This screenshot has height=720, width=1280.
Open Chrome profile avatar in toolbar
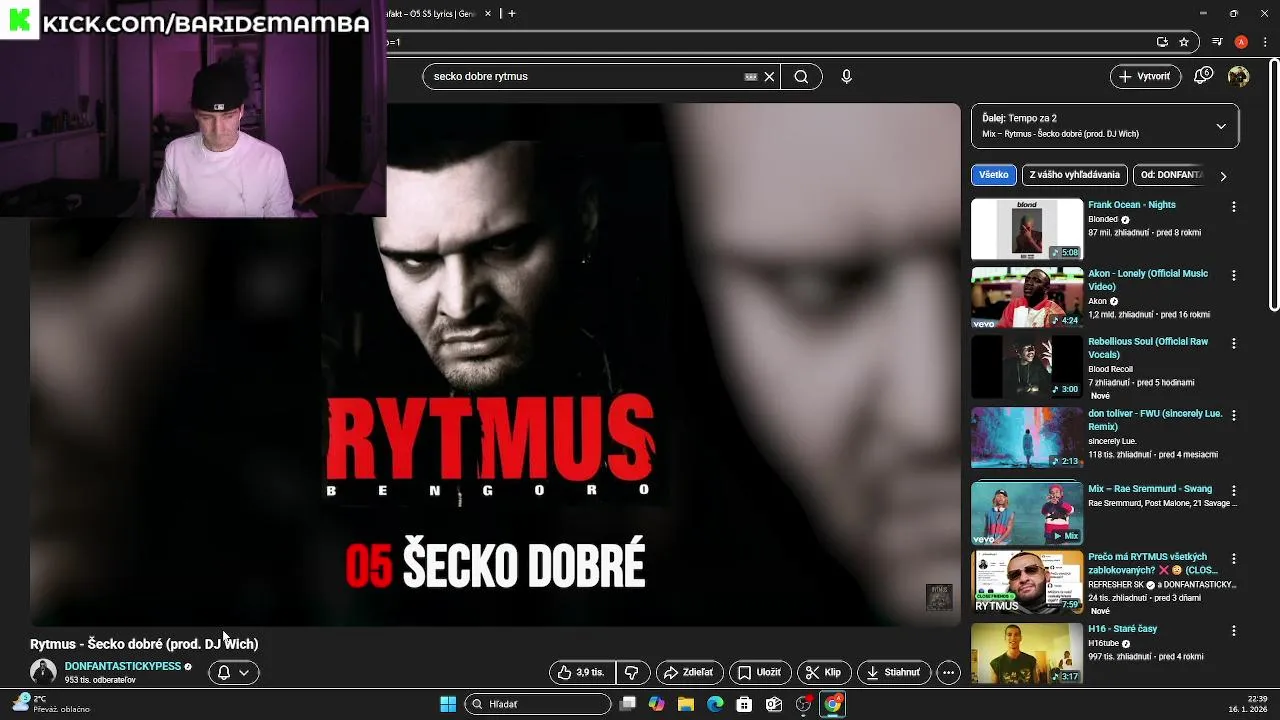1241,42
